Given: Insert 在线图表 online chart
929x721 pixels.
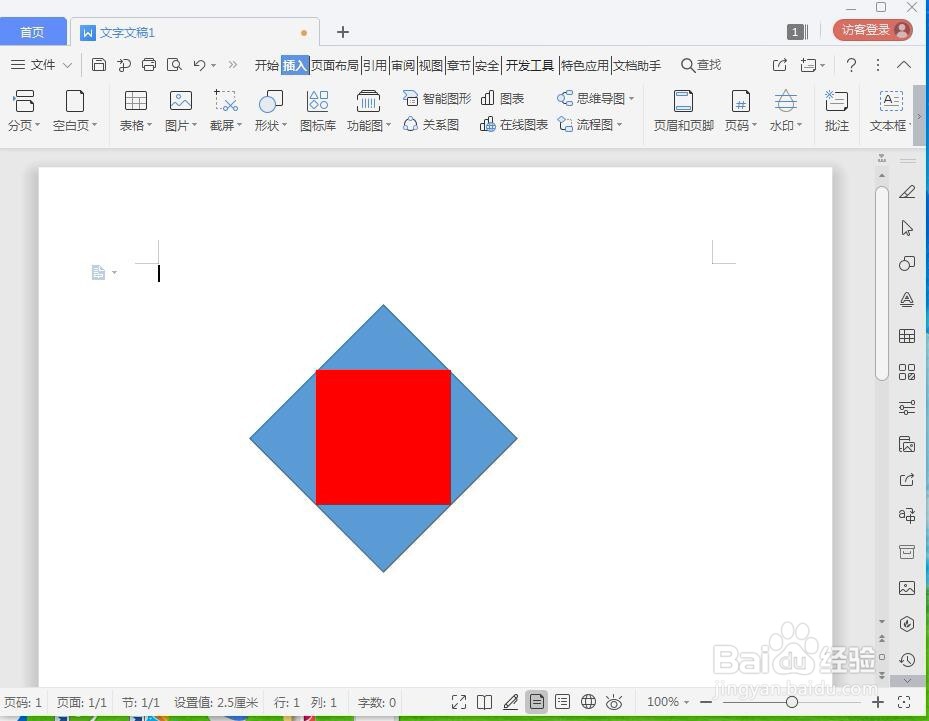Looking at the screenshot, I should pos(514,124).
